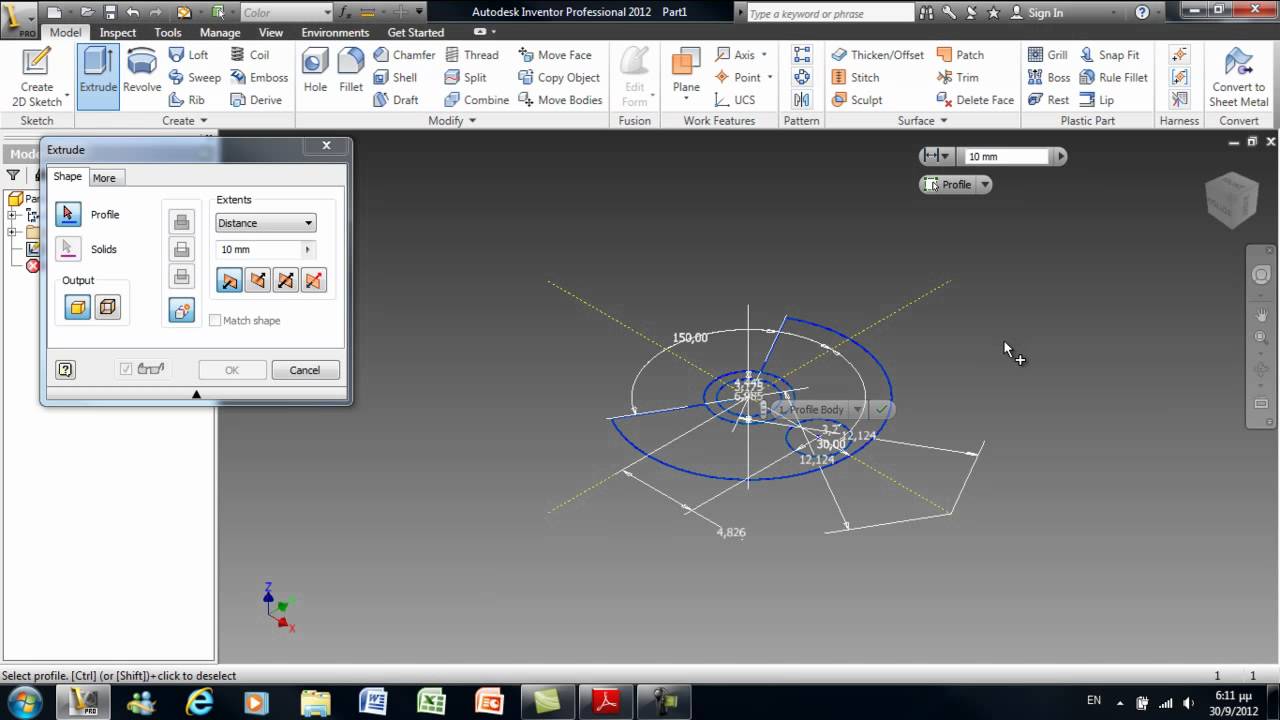This screenshot has height=720, width=1280.
Task: Click the Create 2D Sketch button
Action: 36,76
